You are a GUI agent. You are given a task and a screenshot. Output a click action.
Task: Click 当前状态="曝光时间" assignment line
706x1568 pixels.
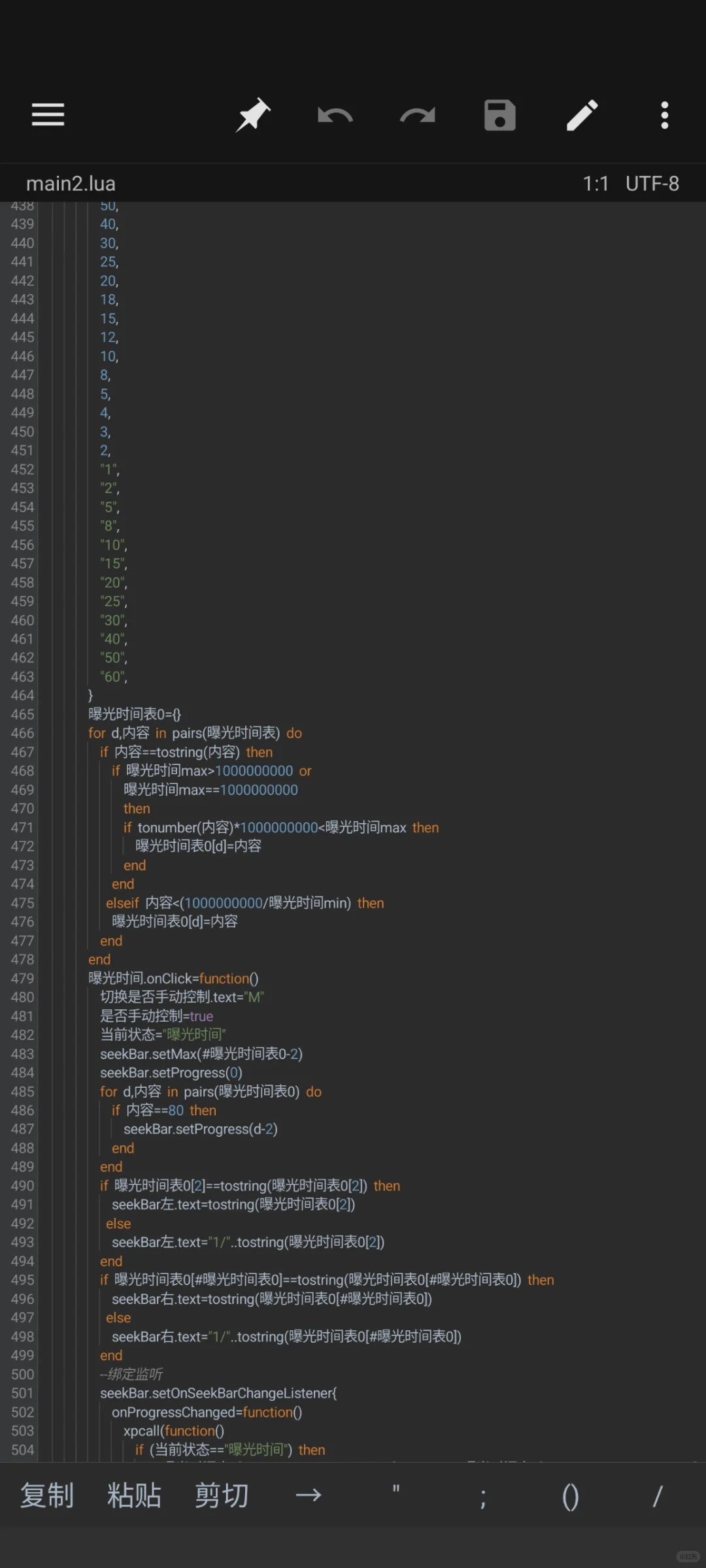point(163,1035)
